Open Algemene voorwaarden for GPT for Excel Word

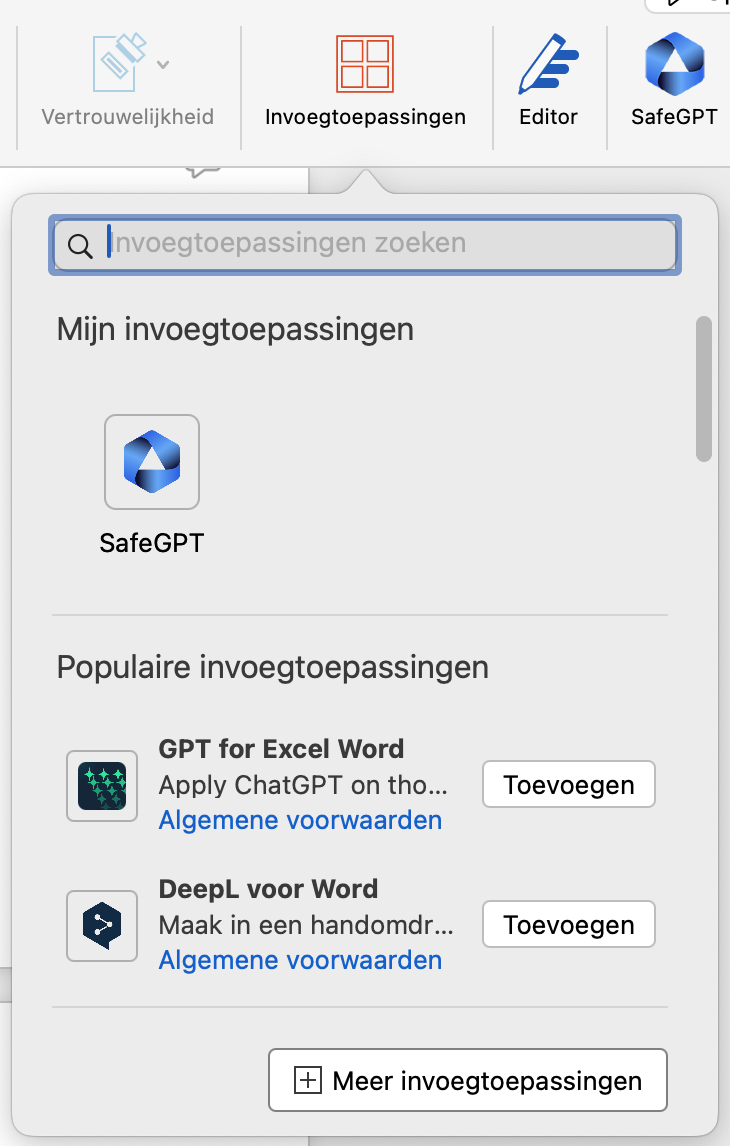pyautogui.click(x=300, y=820)
